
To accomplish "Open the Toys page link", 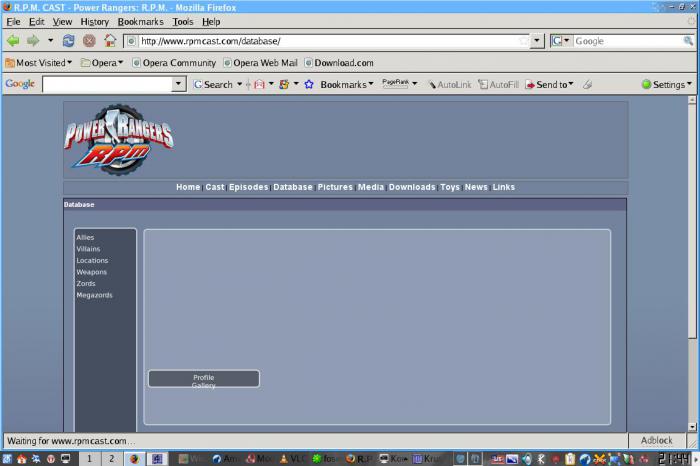I will pyautogui.click(x=450, y=187).
